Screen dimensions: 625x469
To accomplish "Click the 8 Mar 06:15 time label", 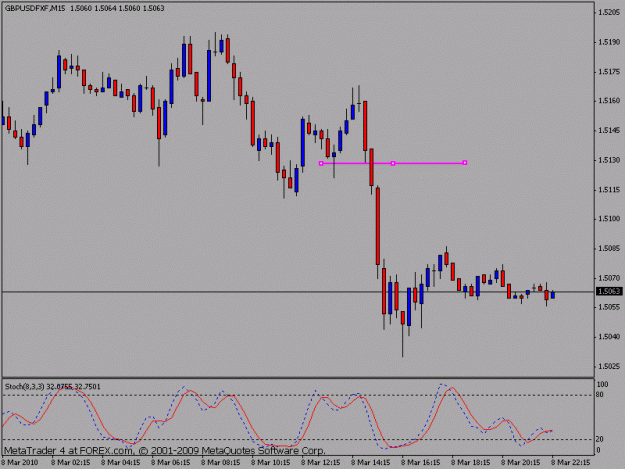I will tap(171, 463).
